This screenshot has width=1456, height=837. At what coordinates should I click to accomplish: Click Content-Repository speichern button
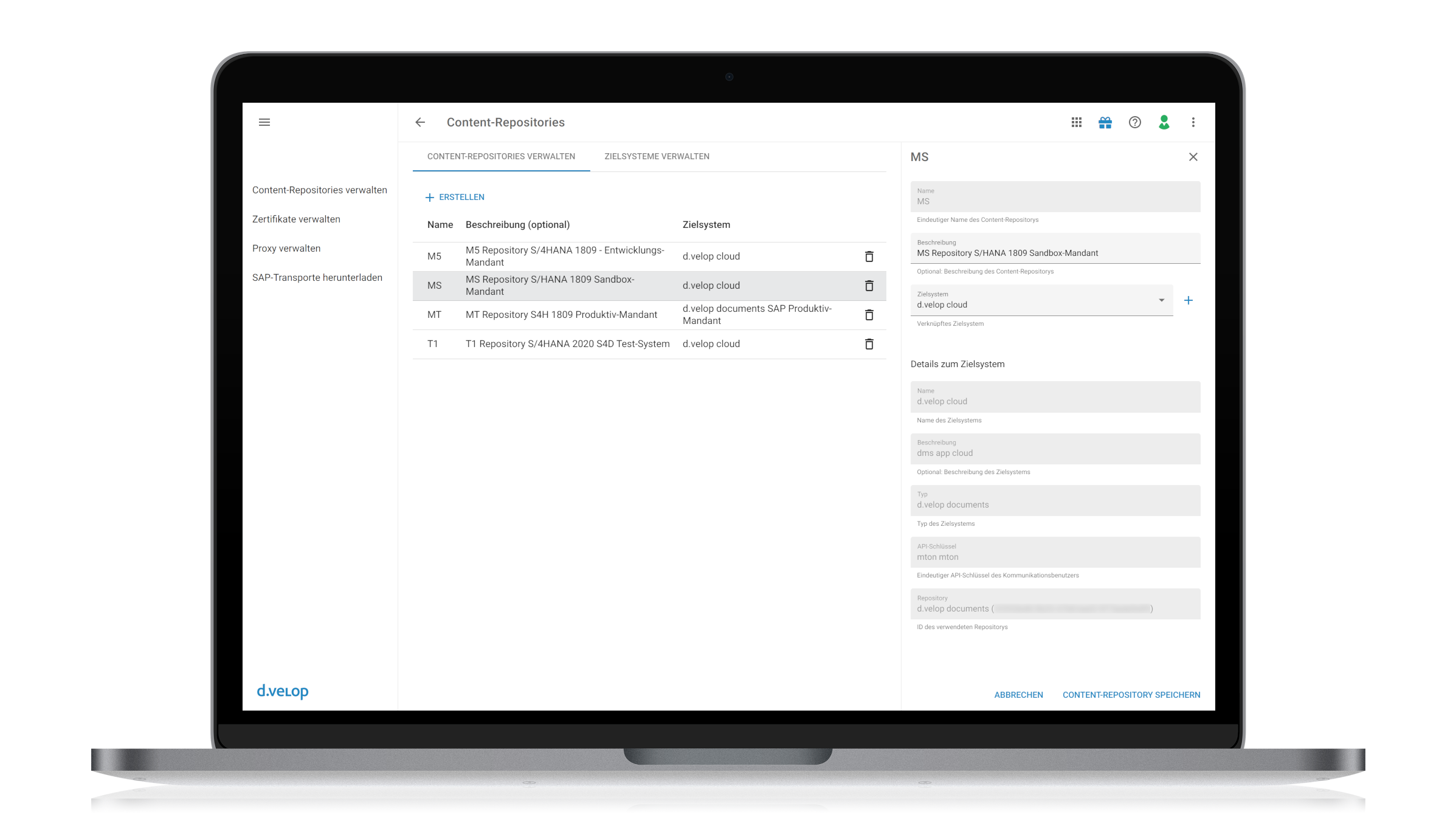[x=1131, y=695]
